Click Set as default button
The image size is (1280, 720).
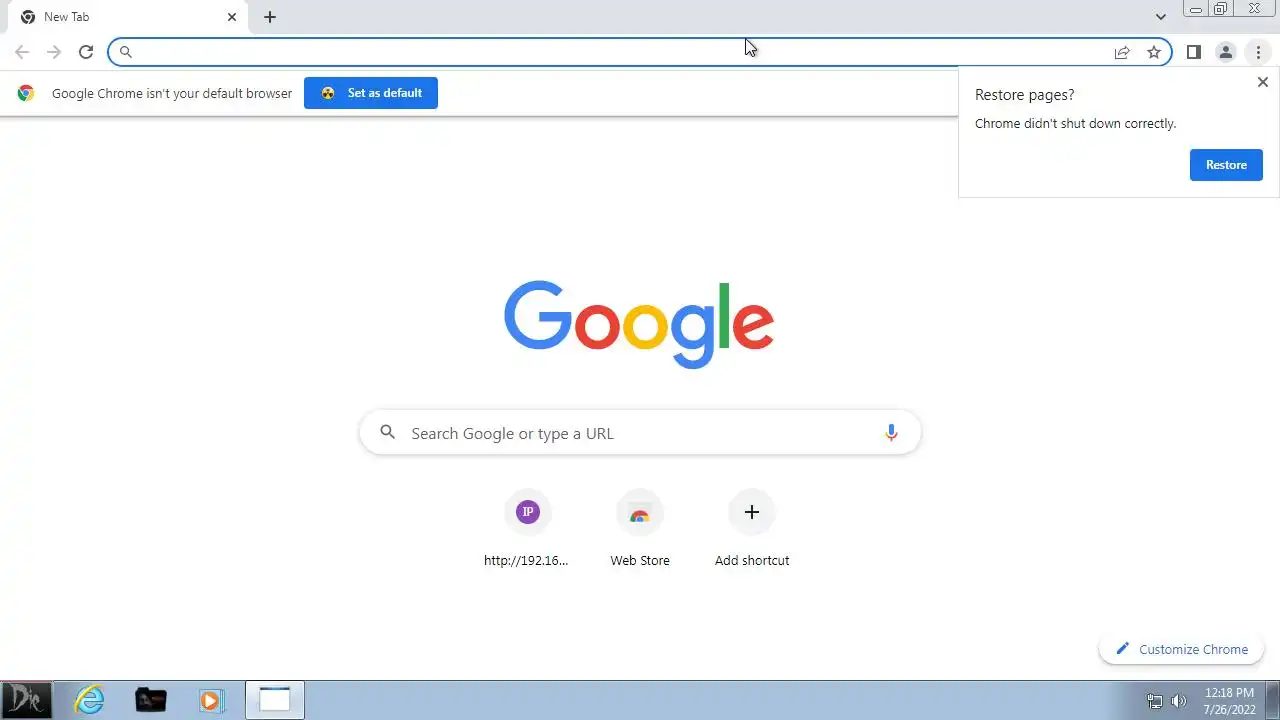coord(371,93)
